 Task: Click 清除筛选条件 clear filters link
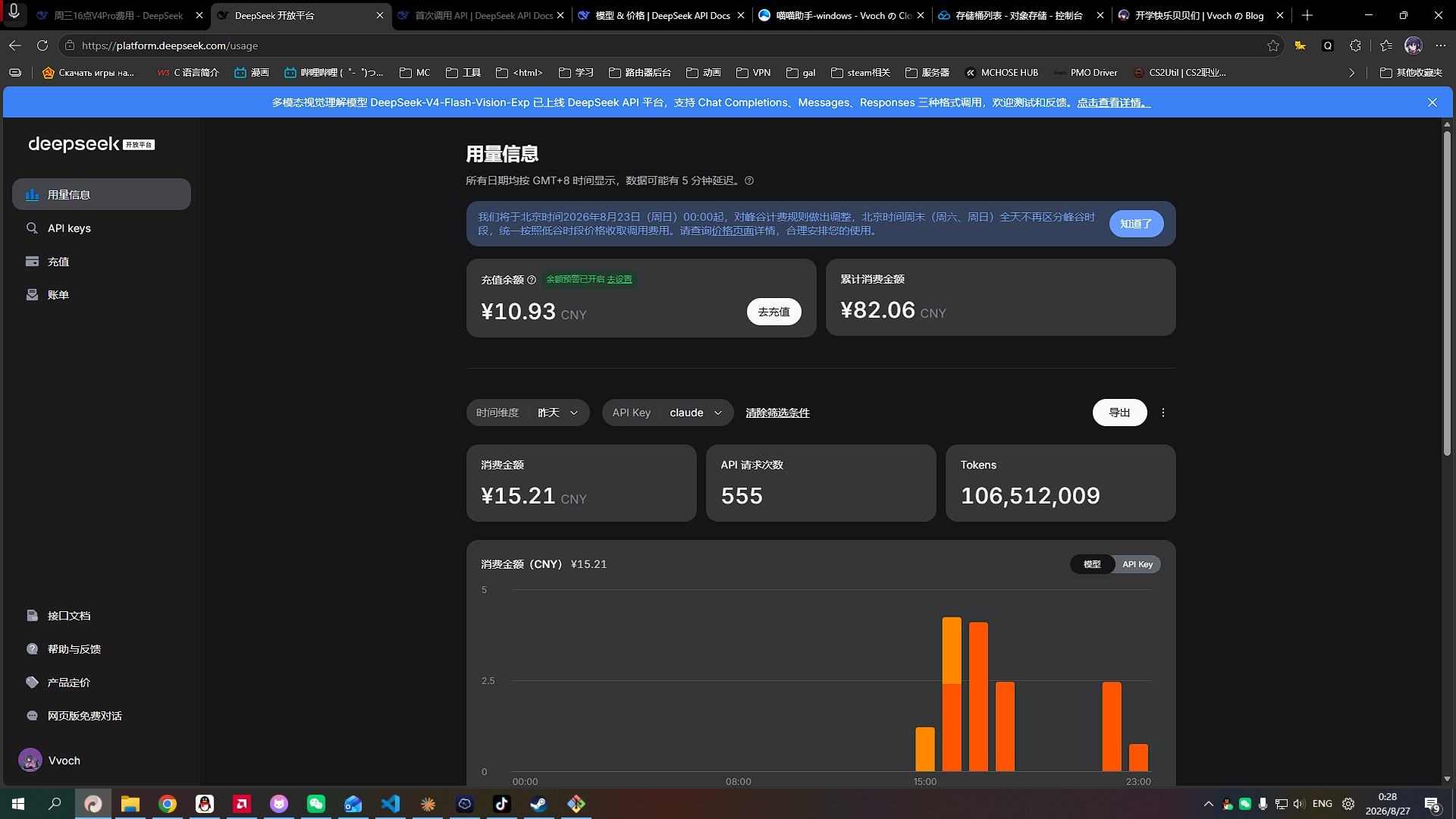[777, 413]
